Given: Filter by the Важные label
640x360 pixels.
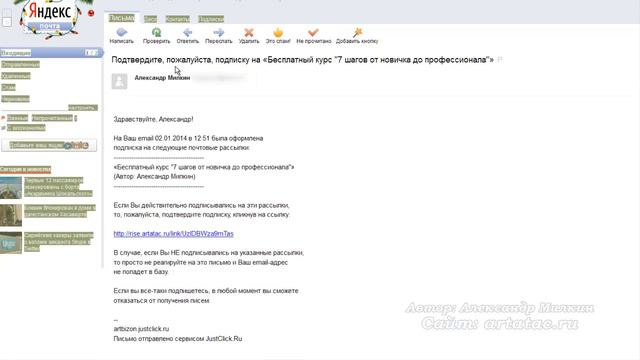Looking at the screenshot, I should 18,118.
